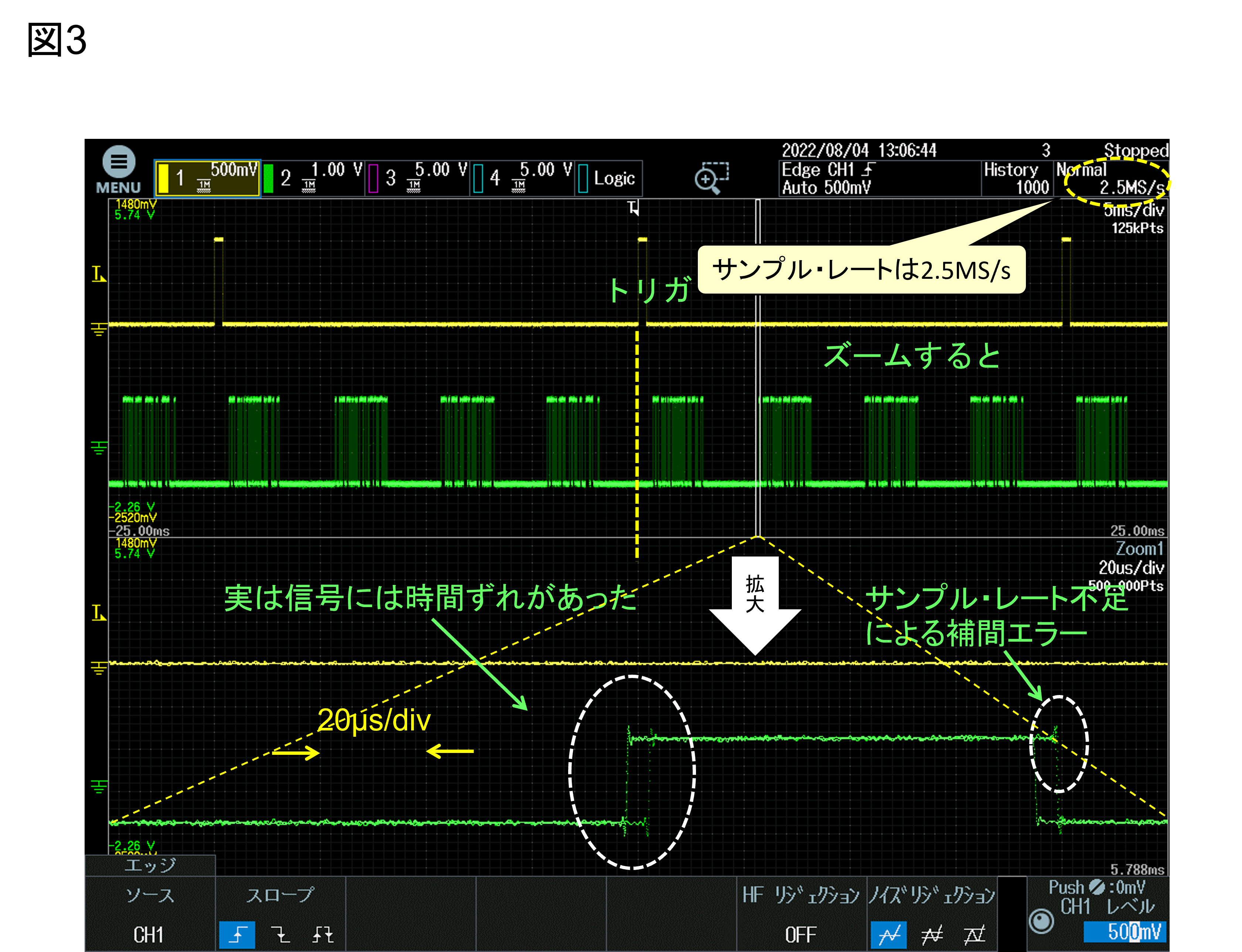
Task: Click the Stopped status text
Action: click(1136, 150)
